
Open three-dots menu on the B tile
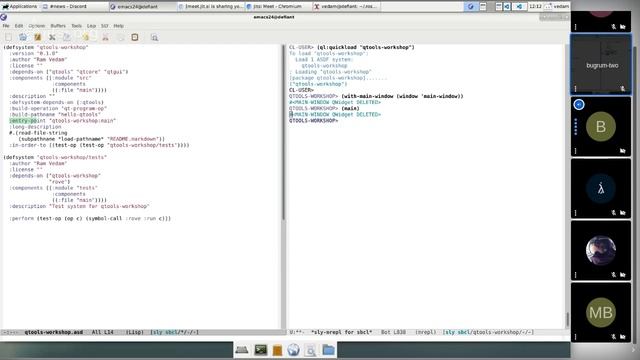[576, 151]
